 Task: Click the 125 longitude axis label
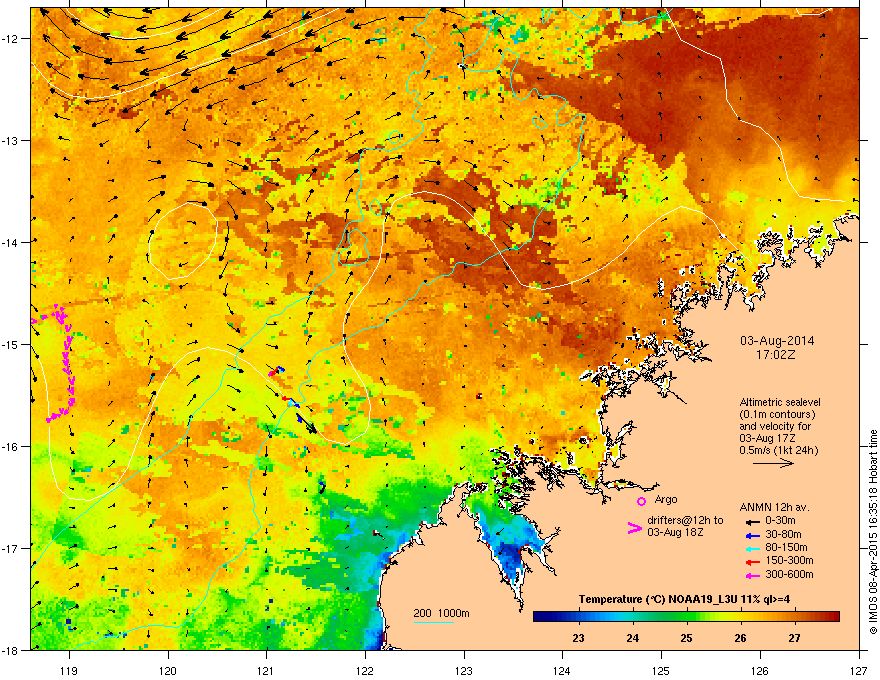pyautogui.click(x=661, y=670)
